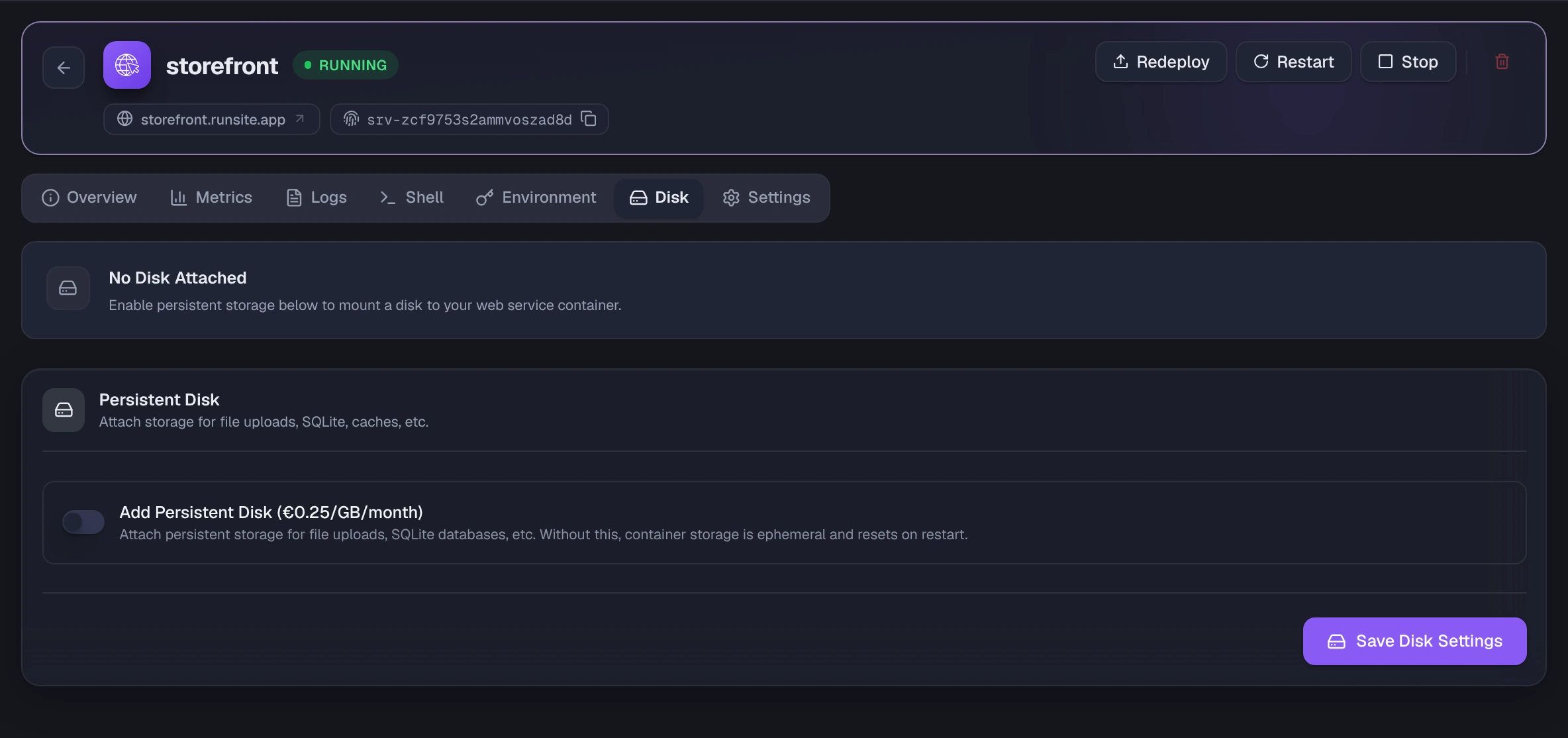Screen dimensions: 1568x738
Task: Click the fingerprint icon beside service ID
Action: 351,119
